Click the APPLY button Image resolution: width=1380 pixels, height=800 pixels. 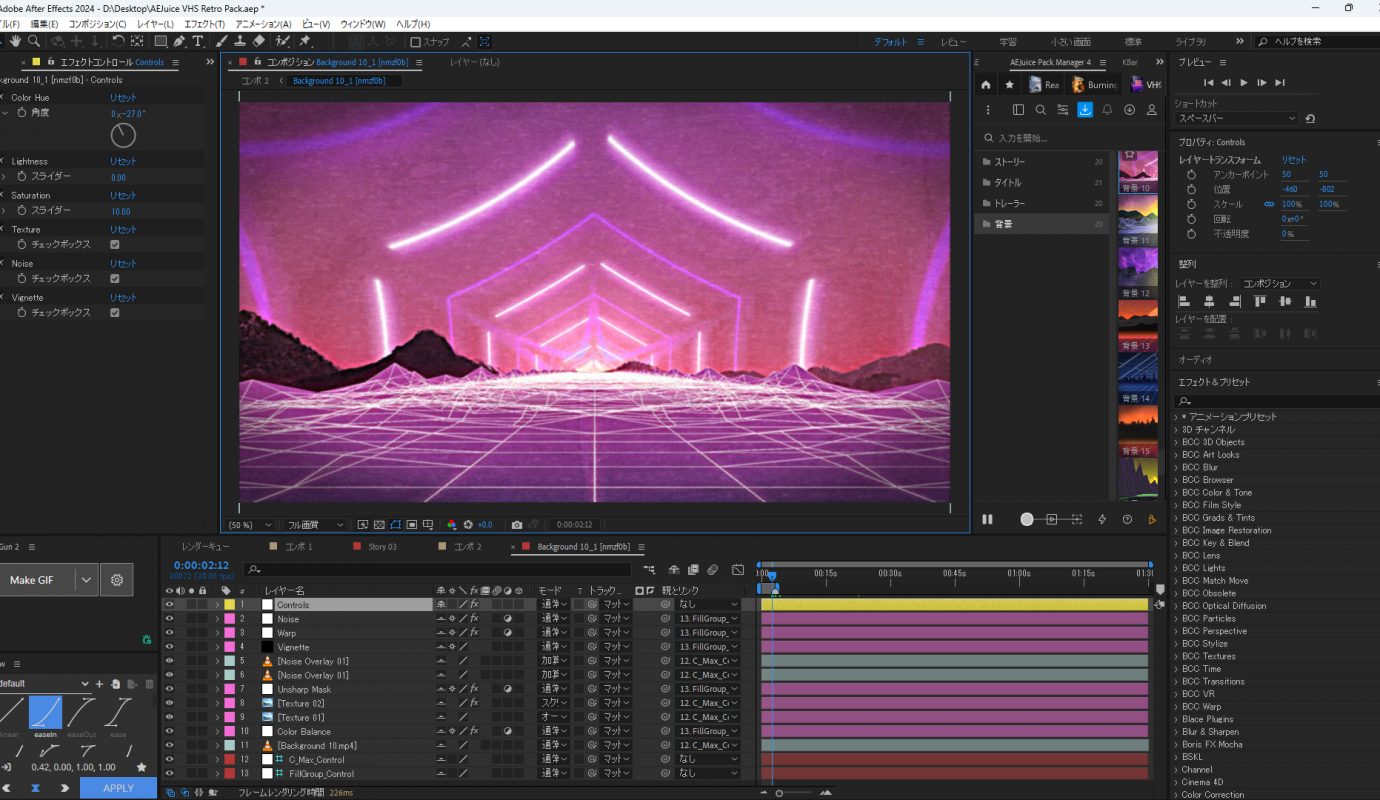pyautogui.click(x=118, y=788)
